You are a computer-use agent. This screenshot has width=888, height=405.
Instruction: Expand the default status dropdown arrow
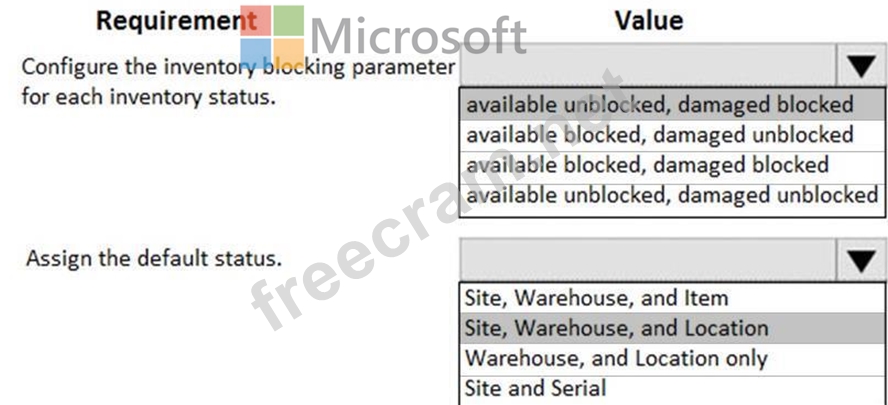pyautogui.click(x=860, y=262)
